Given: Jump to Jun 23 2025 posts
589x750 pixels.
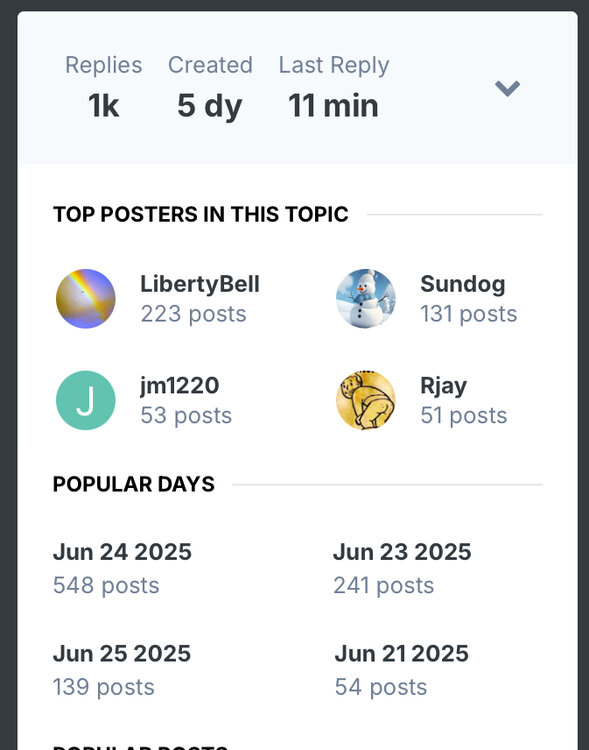Looking at the screenshot, I should tap(402, 552).
